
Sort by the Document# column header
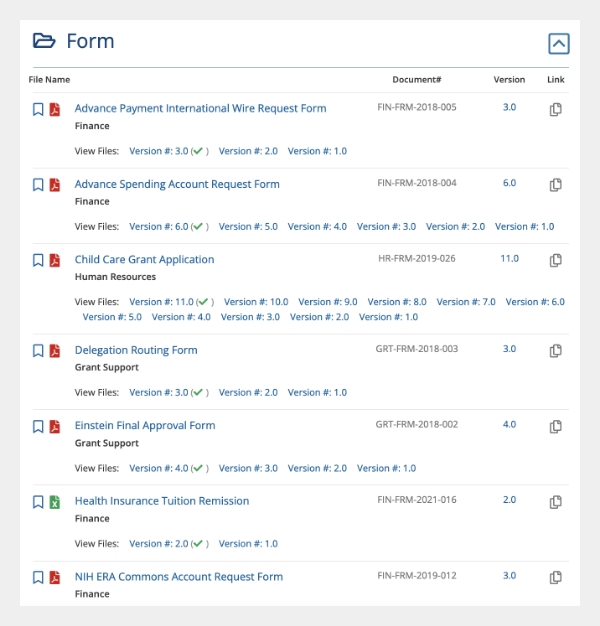click(x=417, y=79)
